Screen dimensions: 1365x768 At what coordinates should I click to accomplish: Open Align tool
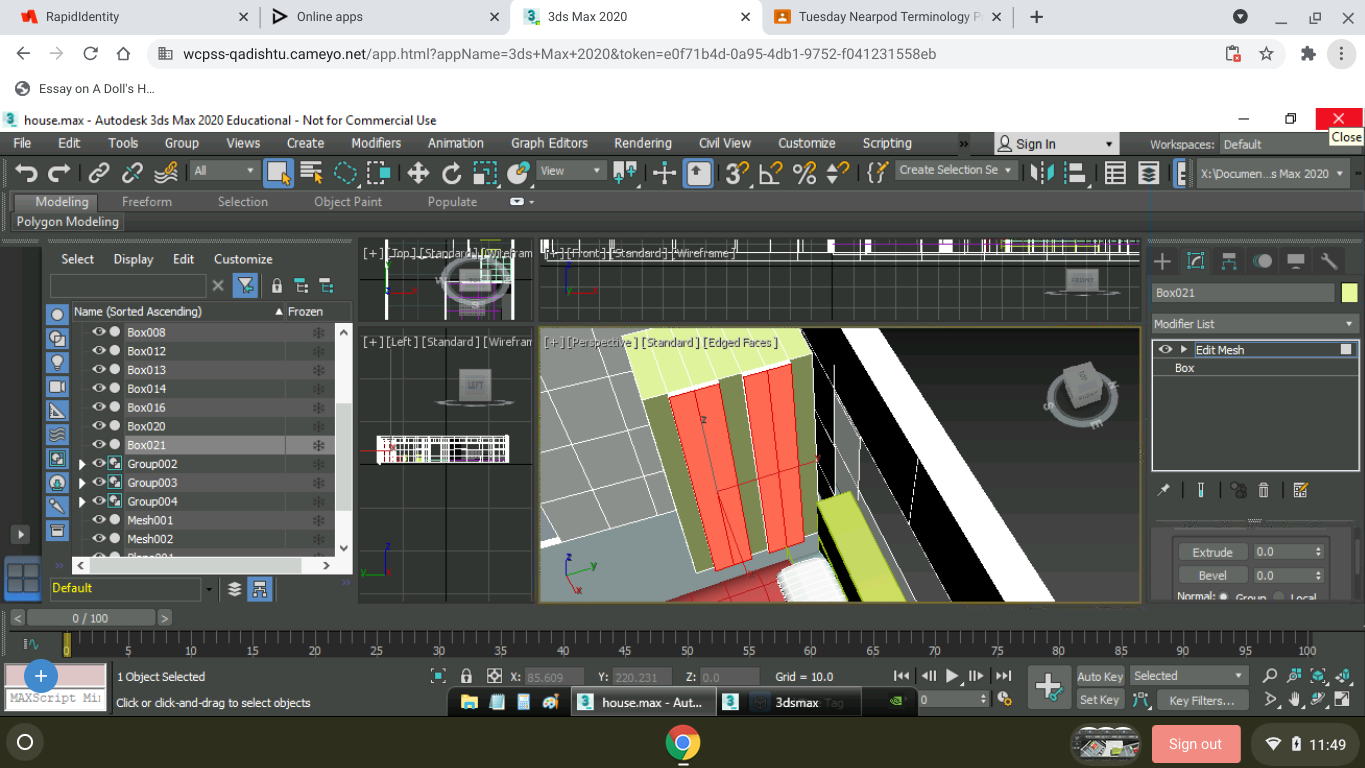(x=1075, y=173)
